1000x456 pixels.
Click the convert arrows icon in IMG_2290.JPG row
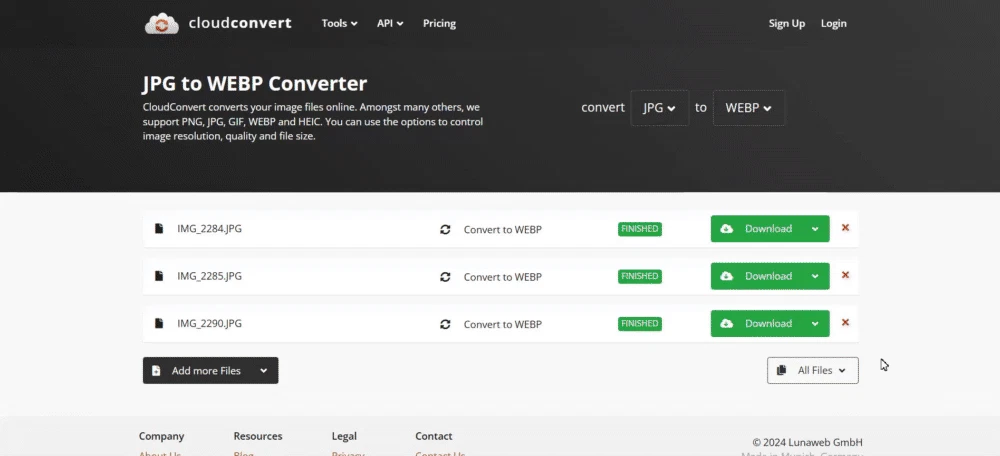click(445, 324)
